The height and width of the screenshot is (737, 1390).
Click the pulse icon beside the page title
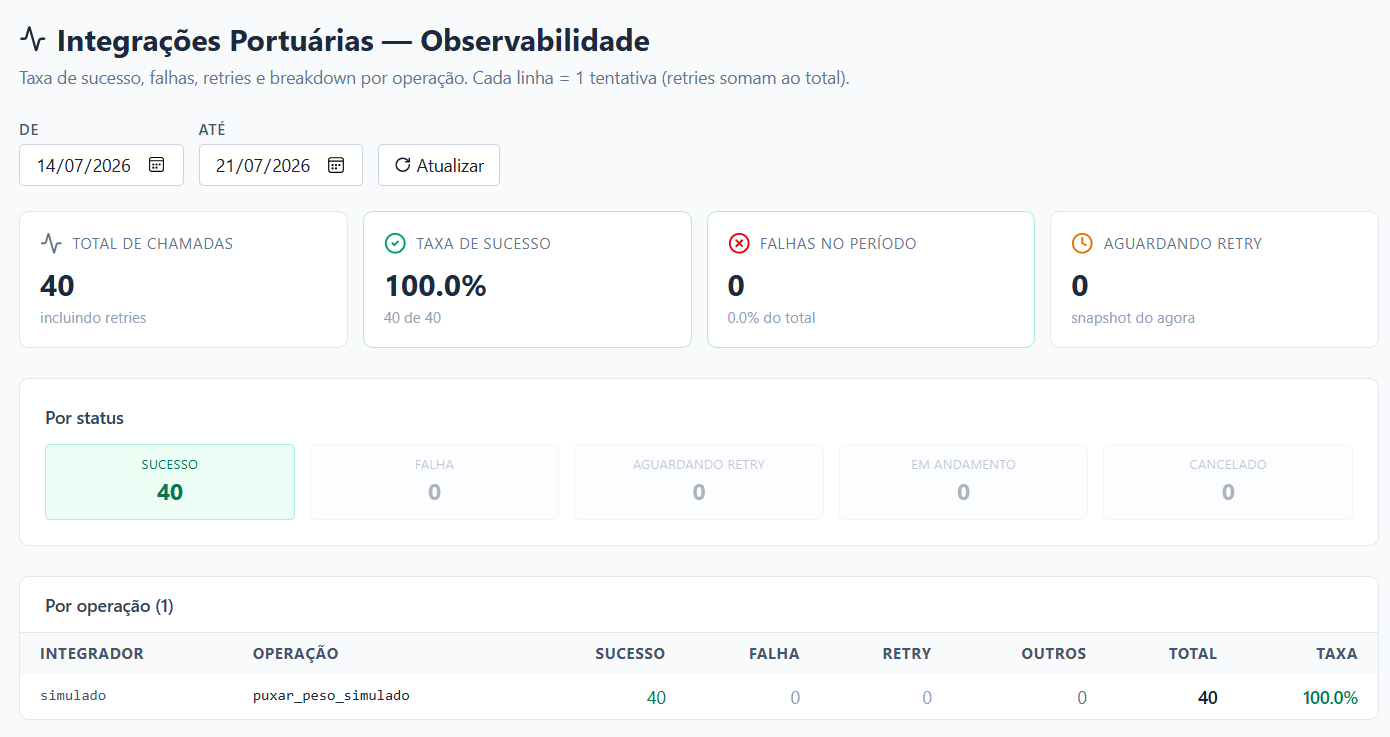[33, 40]
